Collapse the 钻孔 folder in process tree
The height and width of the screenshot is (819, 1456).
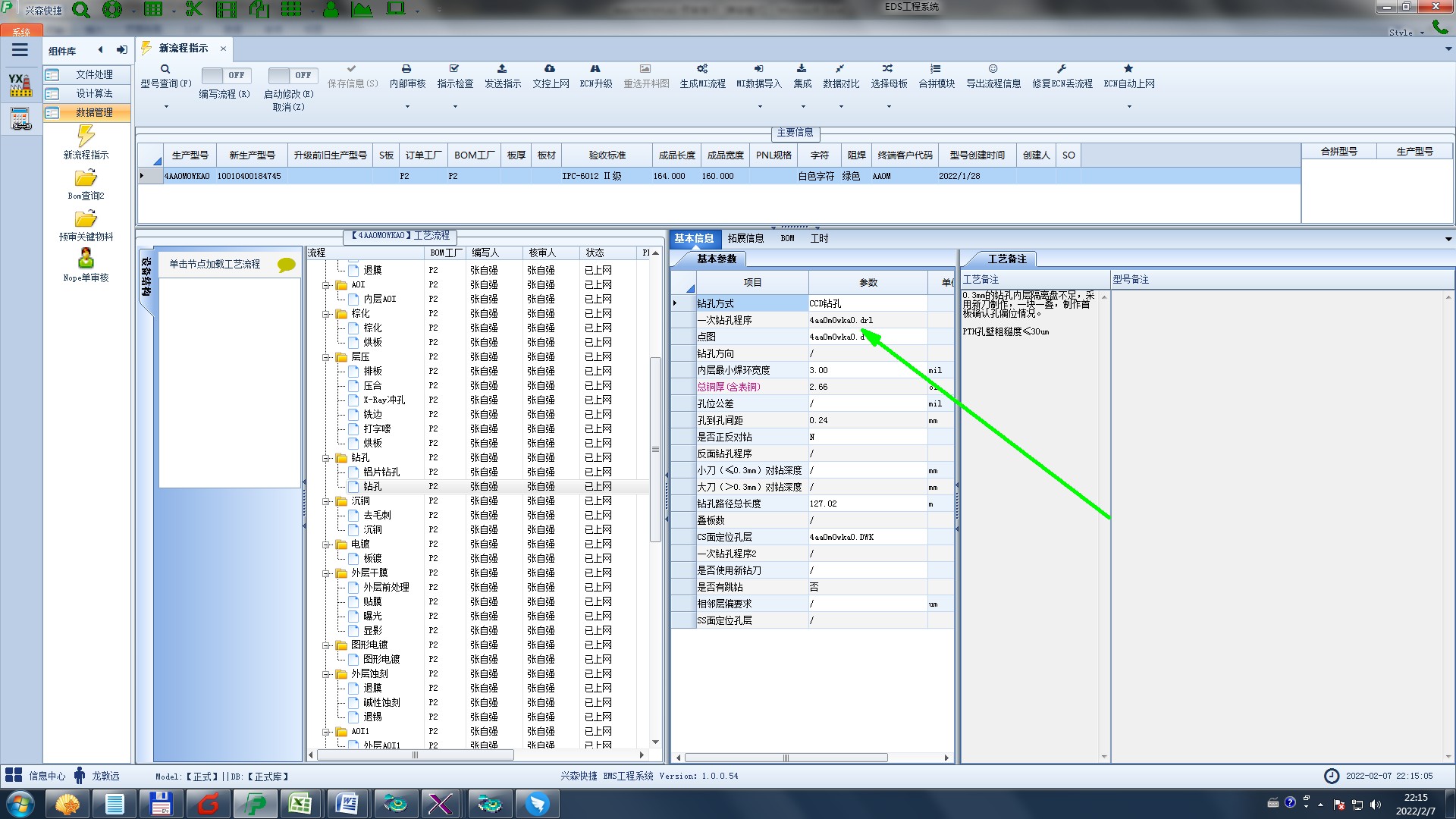[326, 458]
